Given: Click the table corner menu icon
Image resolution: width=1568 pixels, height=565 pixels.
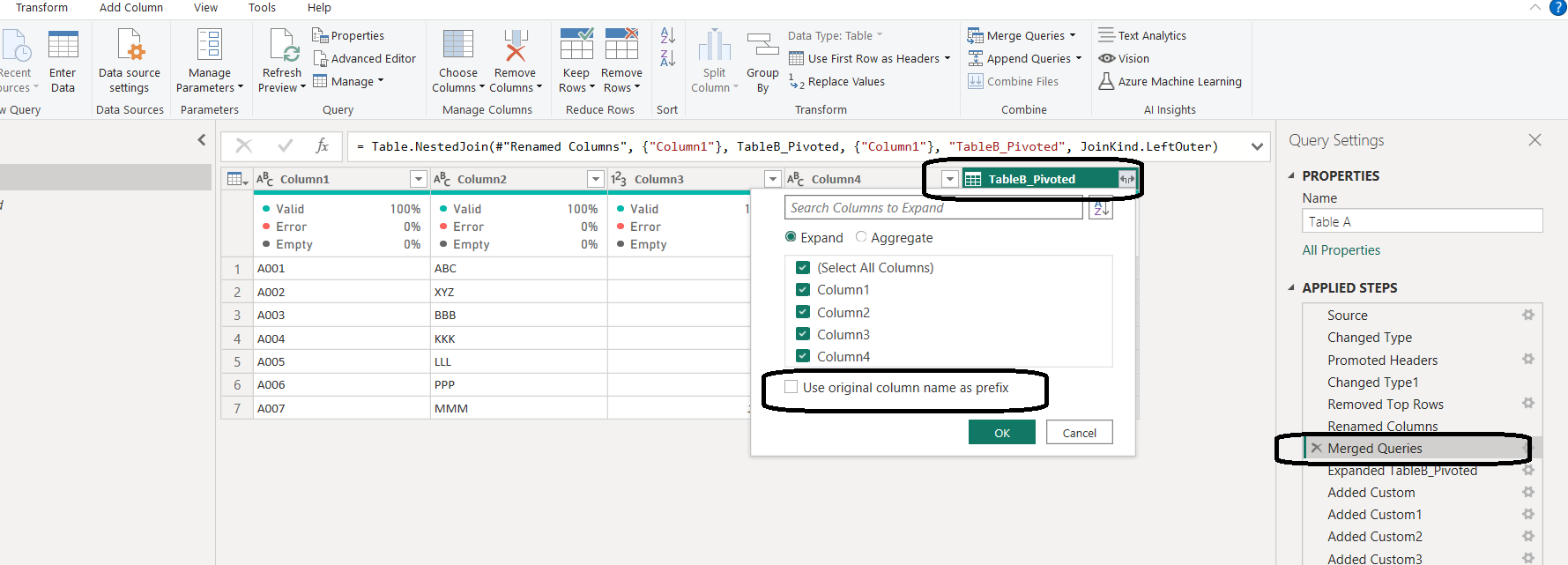Looking at the screenshot, I should click(236, 179).
